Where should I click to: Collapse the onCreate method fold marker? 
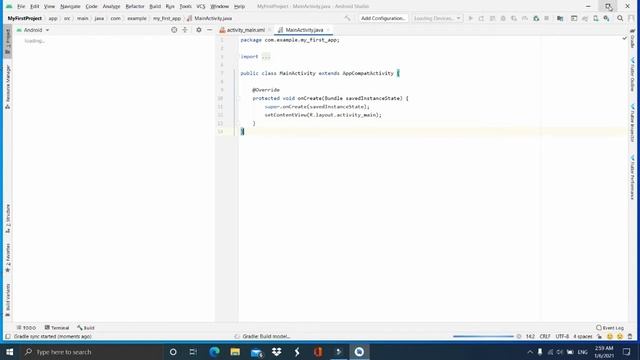pyautogui.click(x=238, y=98)
